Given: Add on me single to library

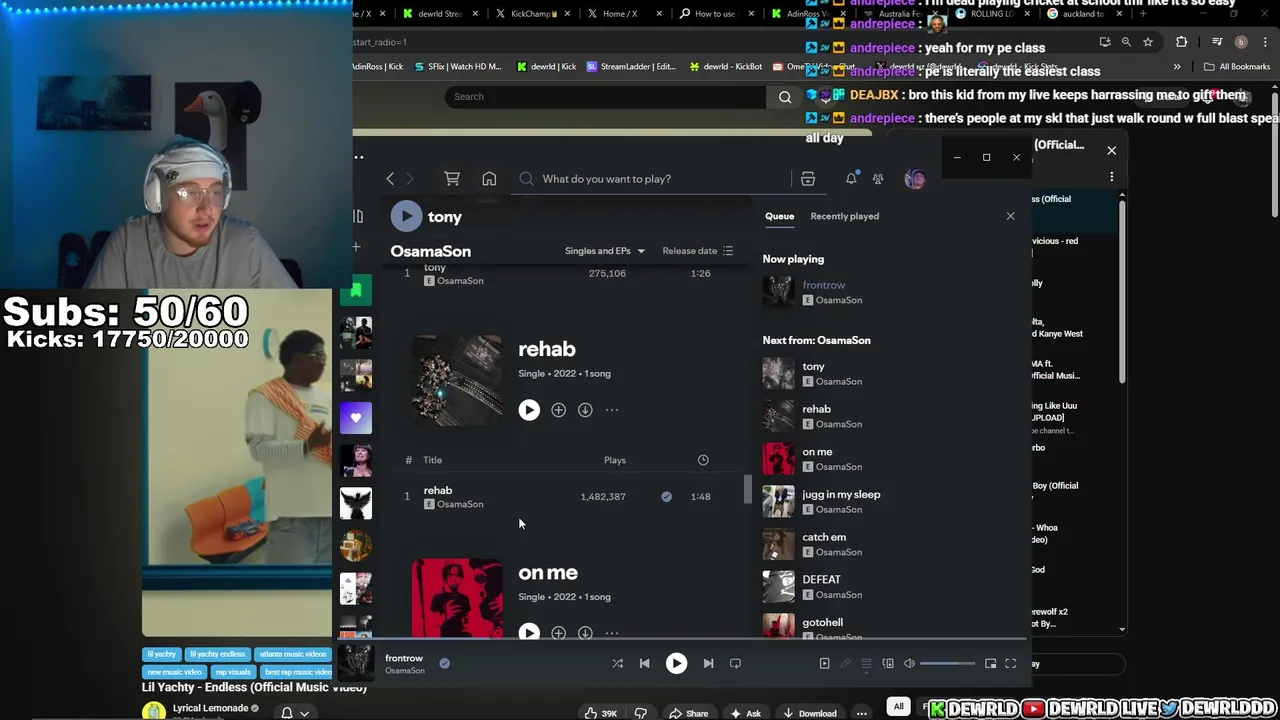Looking at the screenshot, I should tap(558, 632).
